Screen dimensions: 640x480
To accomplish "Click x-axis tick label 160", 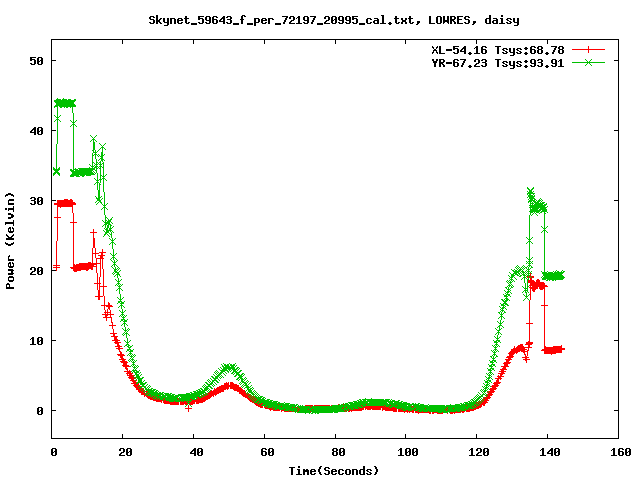I will (621, 452).
